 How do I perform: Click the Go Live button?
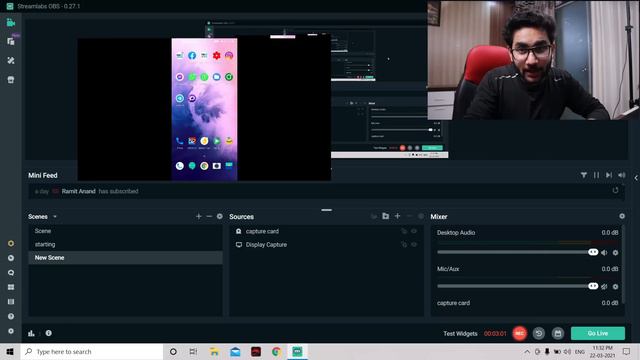pyautogui.click(x=598, y=333)
